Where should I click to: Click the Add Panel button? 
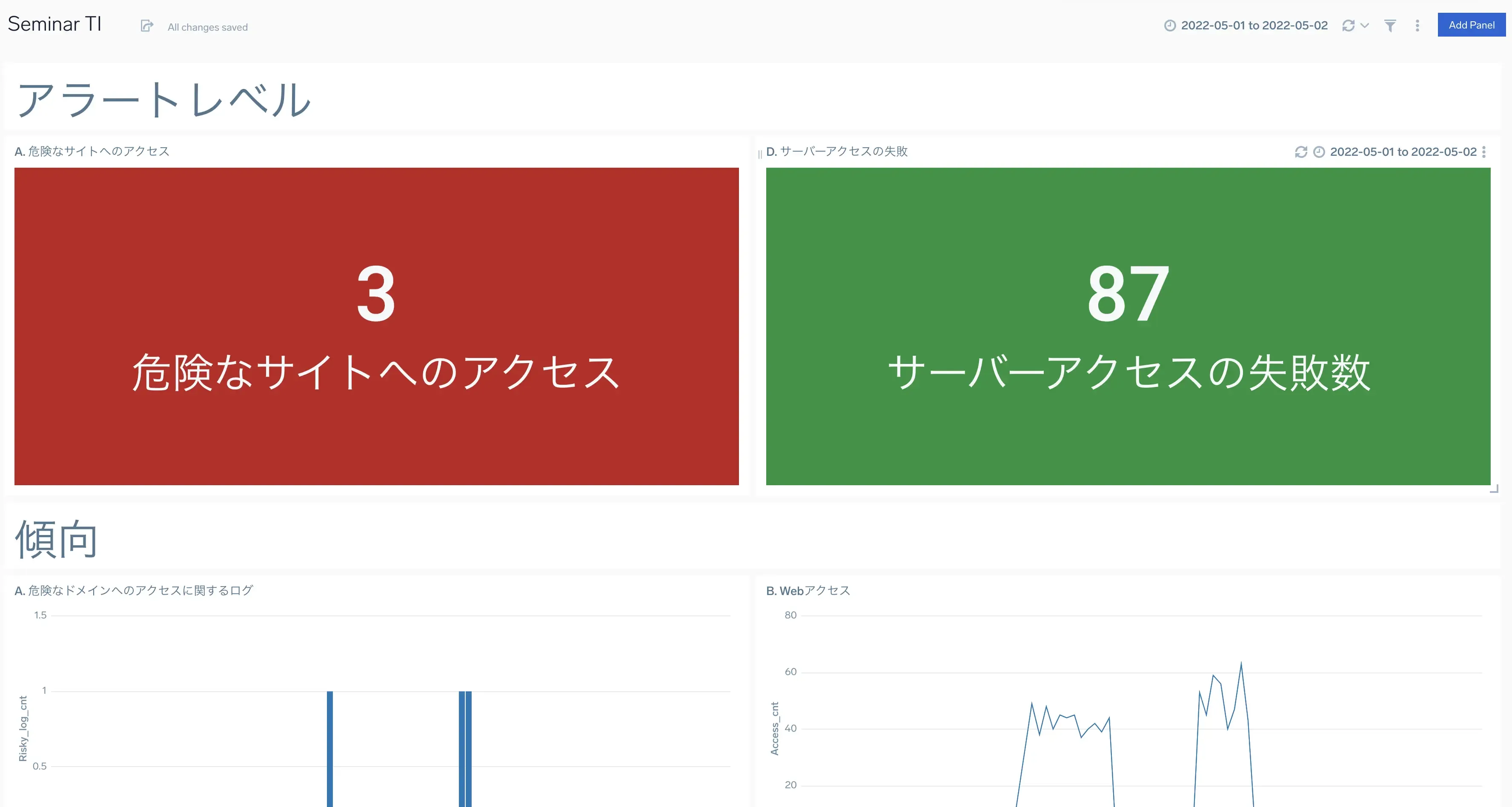click(x=1471, y=25)
